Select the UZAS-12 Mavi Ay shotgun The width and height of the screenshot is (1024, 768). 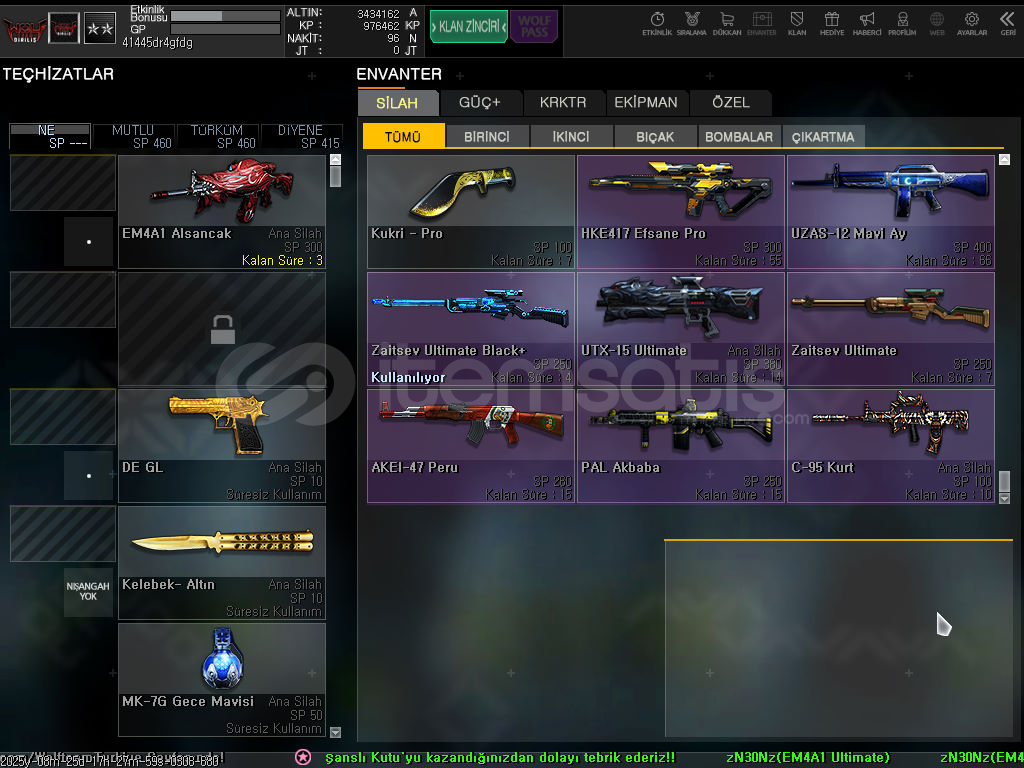pyautogui.click(x=891, y=212)
